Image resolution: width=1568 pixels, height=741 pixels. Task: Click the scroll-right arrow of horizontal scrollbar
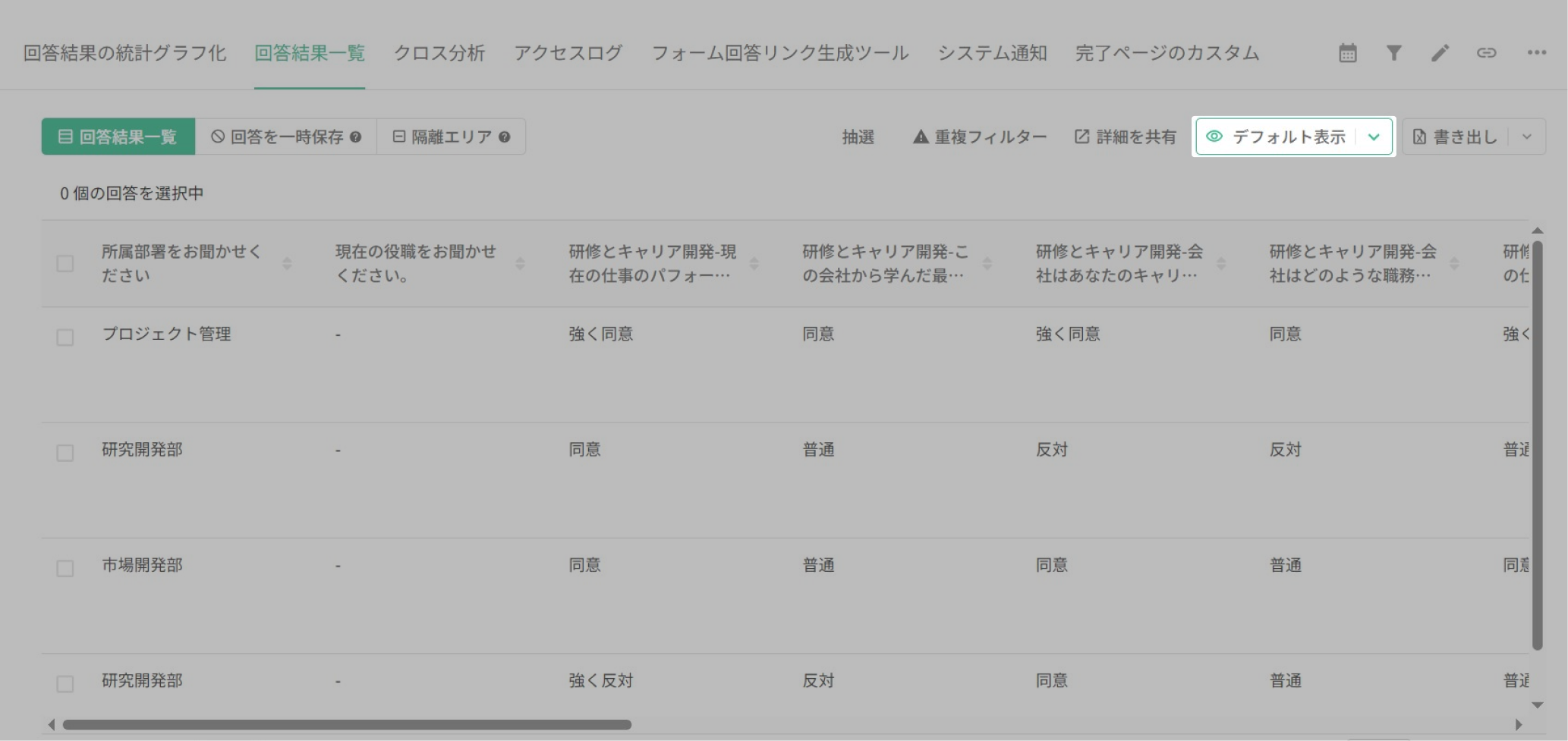click(x=1518, y=724)
